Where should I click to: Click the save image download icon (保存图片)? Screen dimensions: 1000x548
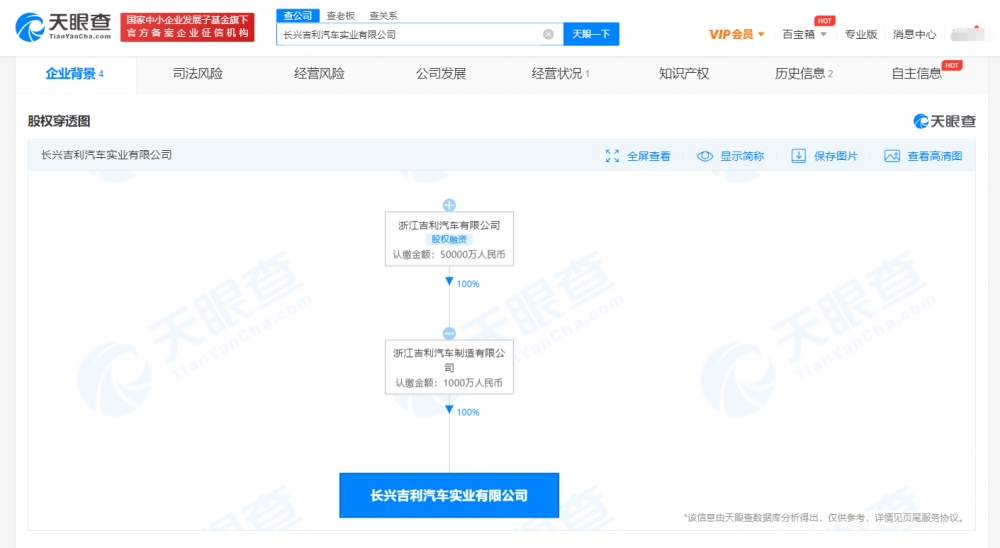tap(798, 156)
